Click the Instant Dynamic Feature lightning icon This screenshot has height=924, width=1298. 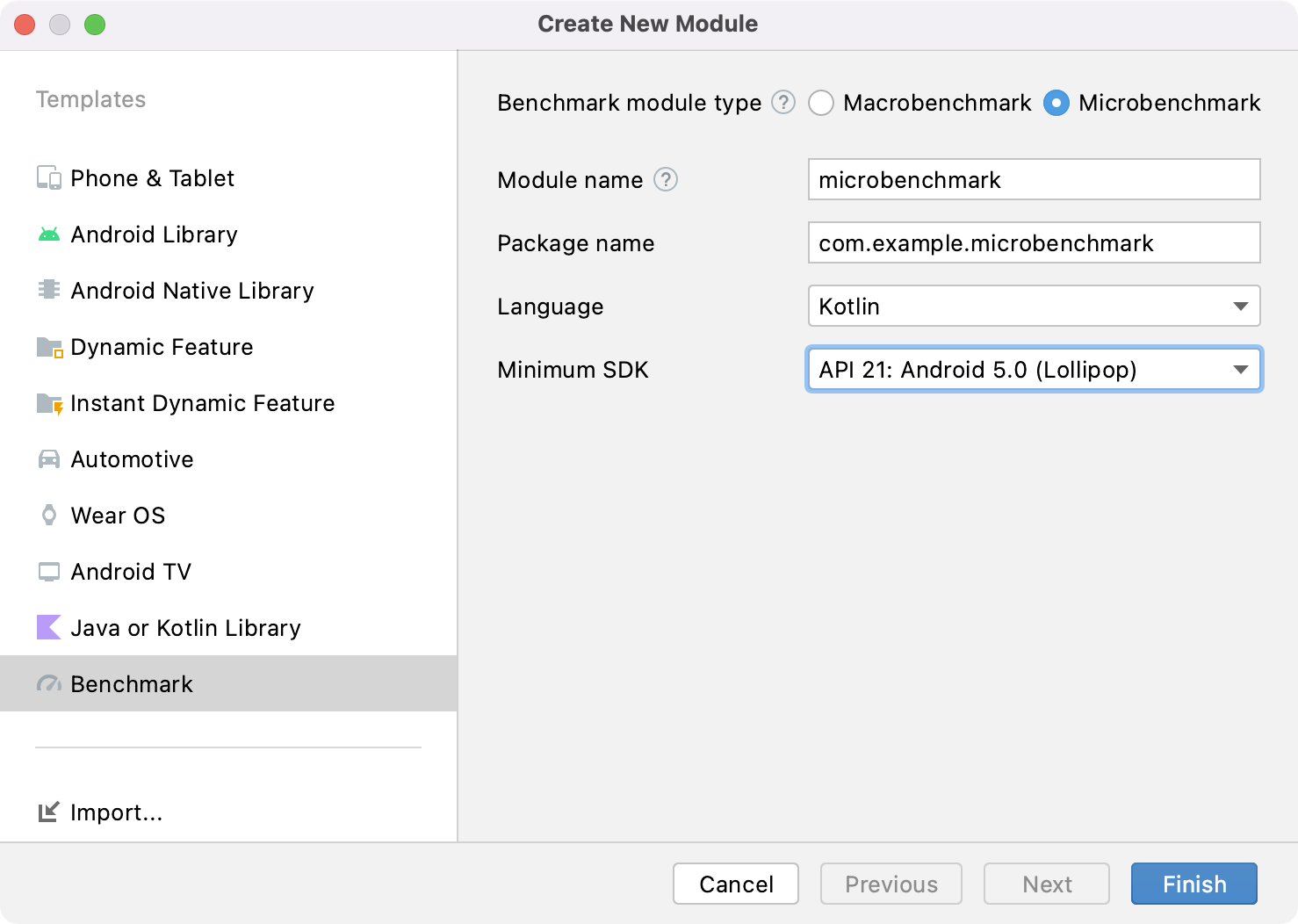(50, 404)
